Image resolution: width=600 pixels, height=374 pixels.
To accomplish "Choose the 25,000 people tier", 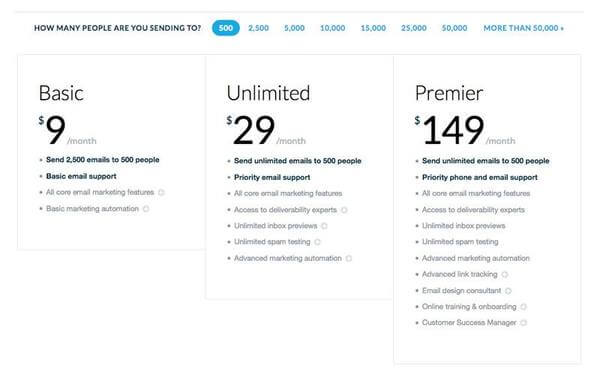I will click(414, 28).
